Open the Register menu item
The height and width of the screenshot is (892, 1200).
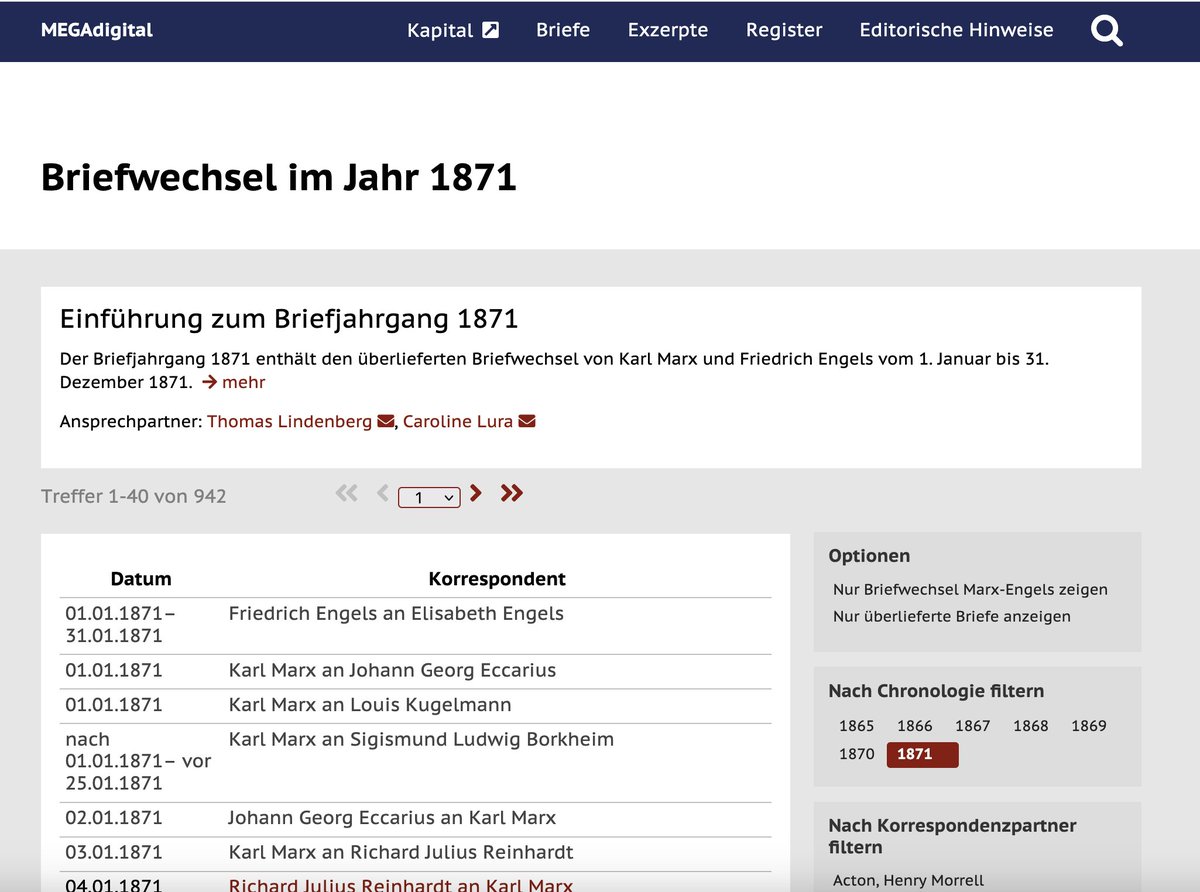(x=784, y=30)
